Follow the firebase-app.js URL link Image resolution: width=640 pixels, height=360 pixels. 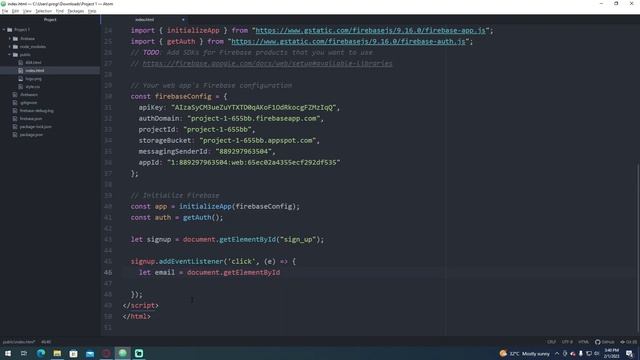pyautogui.click(x=371, y=30)
